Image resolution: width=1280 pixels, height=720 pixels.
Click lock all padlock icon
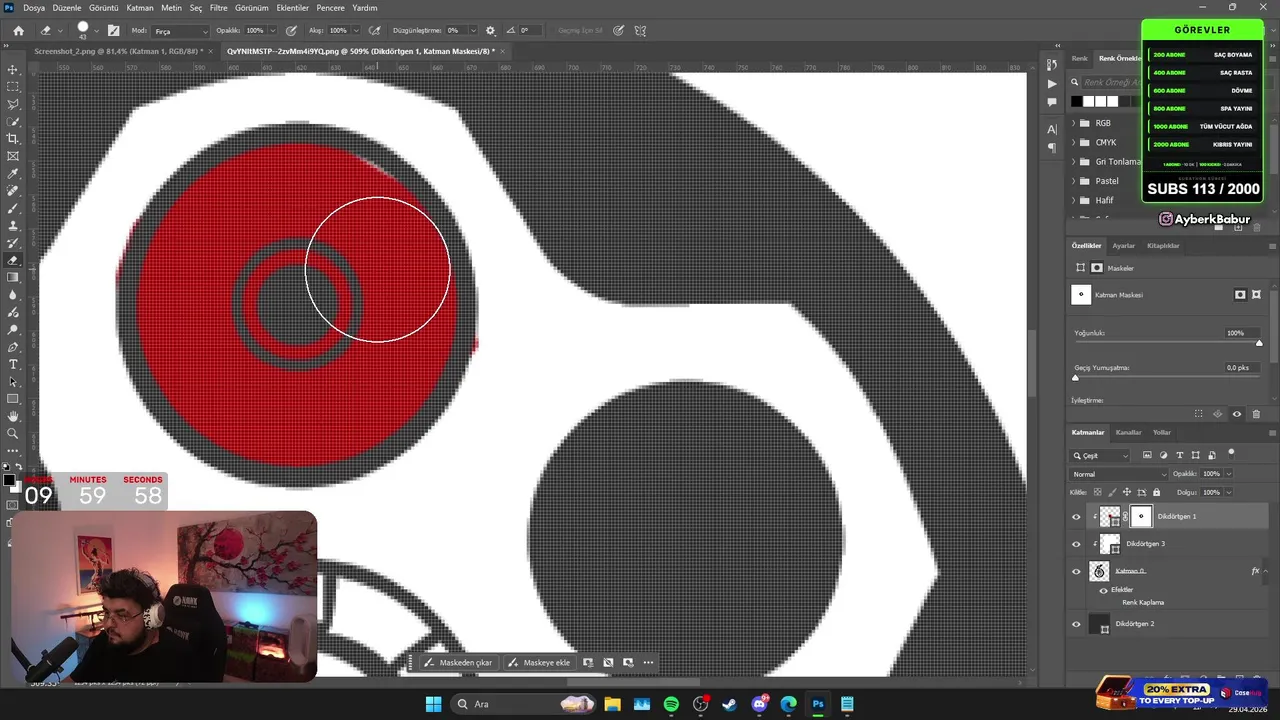1156,492
